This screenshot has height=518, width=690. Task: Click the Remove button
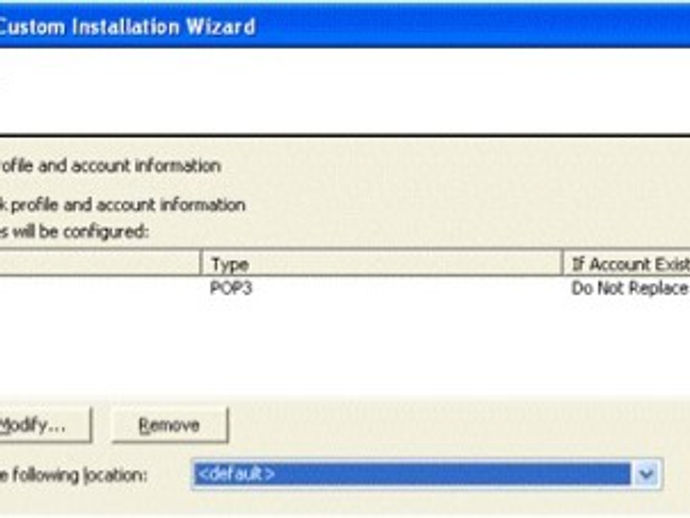point(170,425)
